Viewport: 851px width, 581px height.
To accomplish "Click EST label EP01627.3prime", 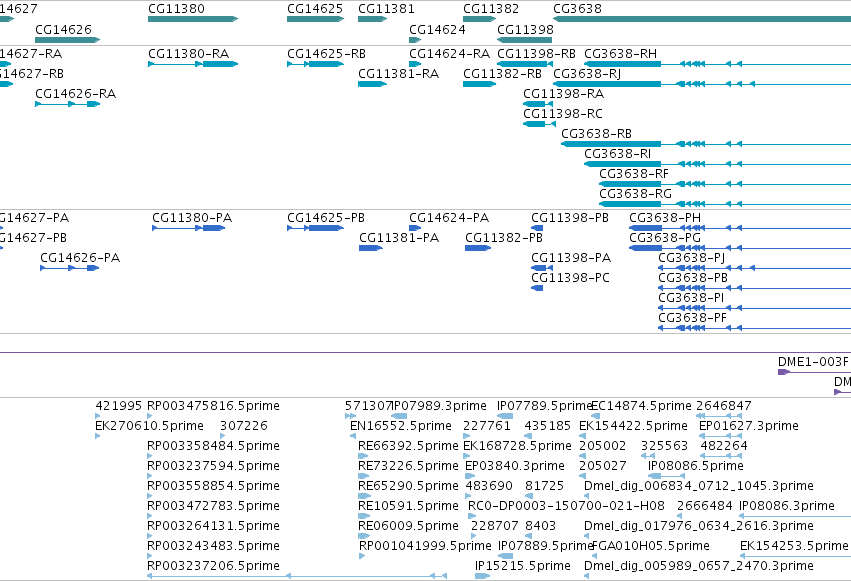I will point(748,426).
